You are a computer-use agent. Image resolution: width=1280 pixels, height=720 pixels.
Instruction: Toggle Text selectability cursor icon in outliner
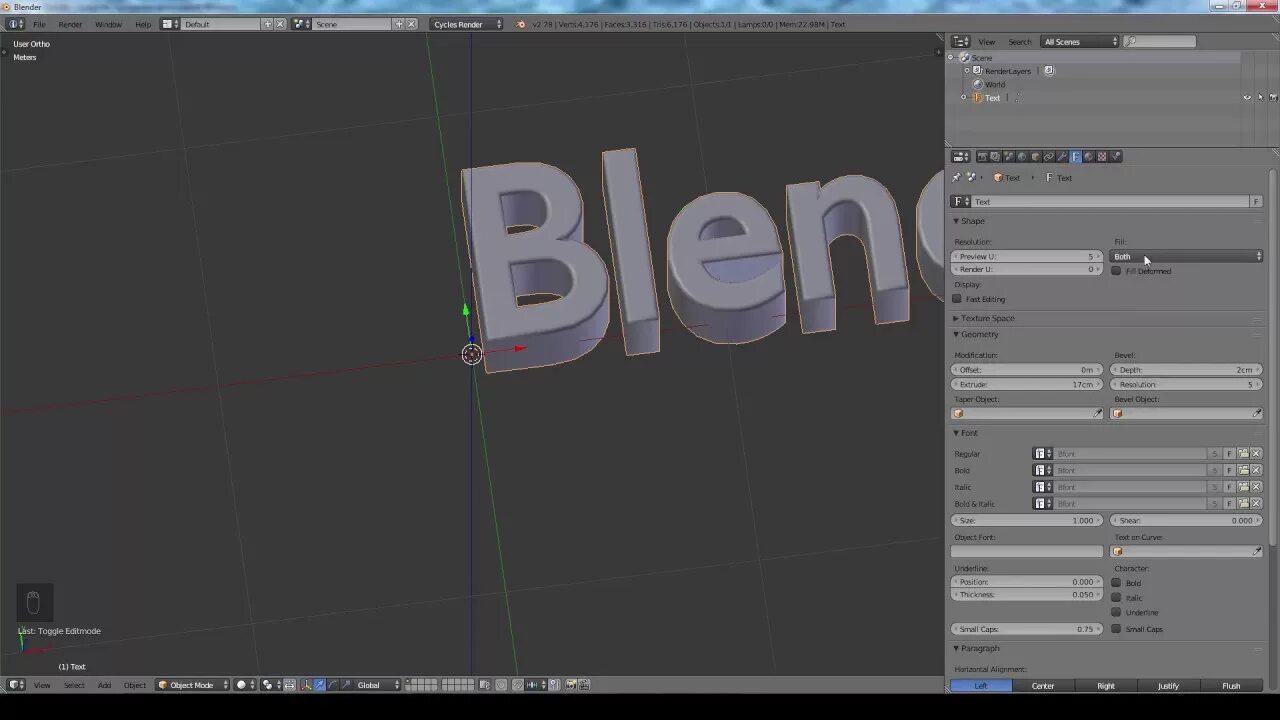click(x=1260, y=98)
